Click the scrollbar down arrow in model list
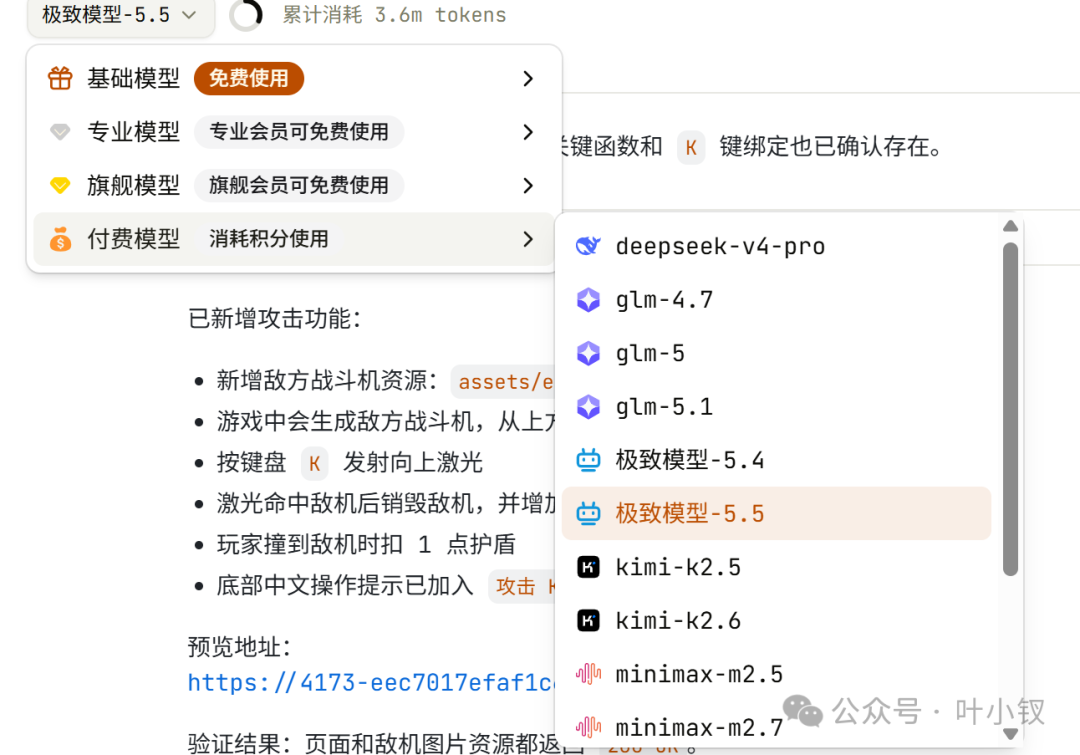The image size is (1080, 755). [1010, 734]
